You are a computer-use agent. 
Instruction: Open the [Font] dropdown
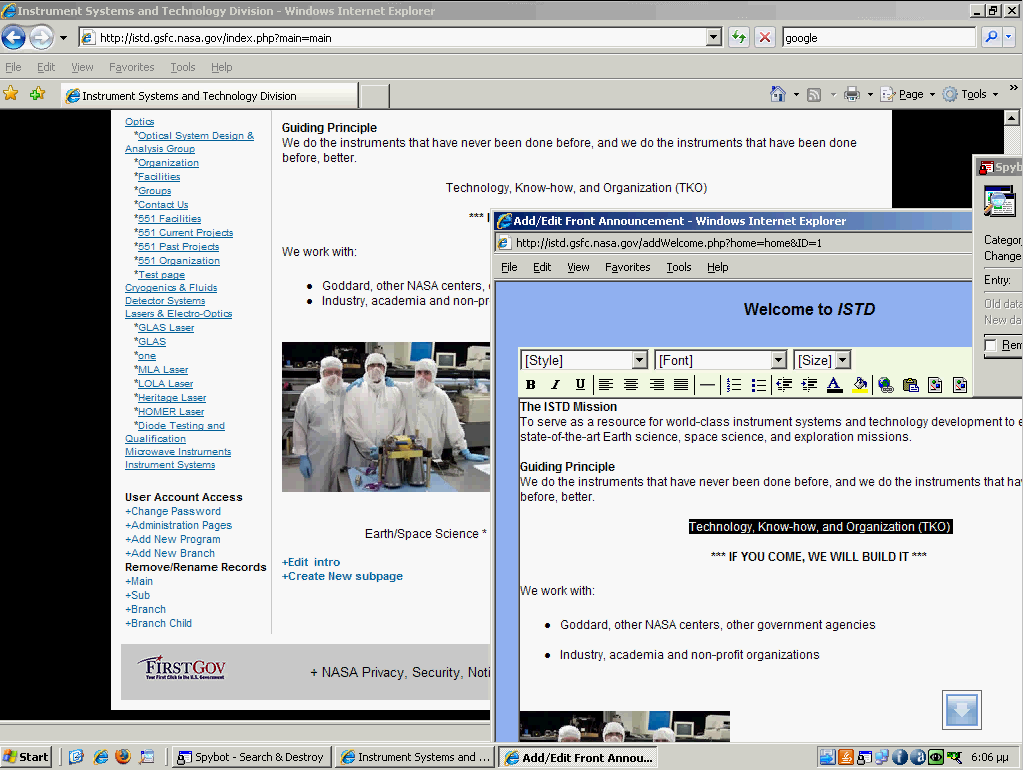tap(721, 360)
